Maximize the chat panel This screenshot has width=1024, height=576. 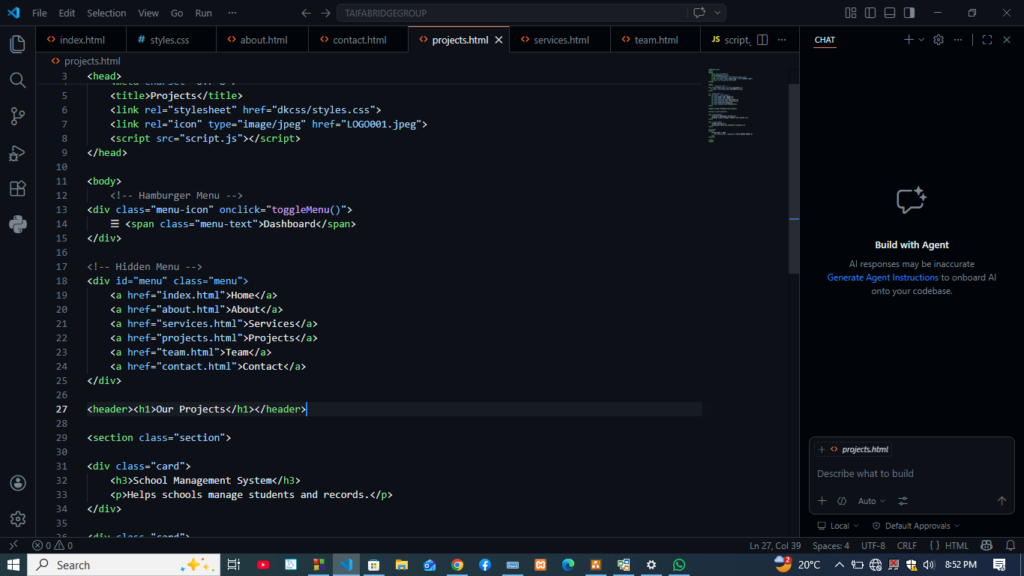click(987, 40)
